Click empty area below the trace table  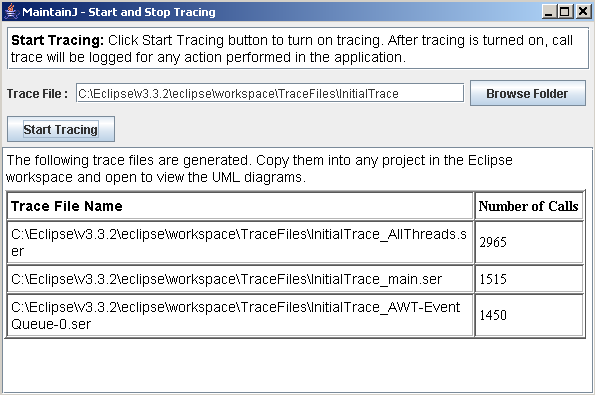296,365
